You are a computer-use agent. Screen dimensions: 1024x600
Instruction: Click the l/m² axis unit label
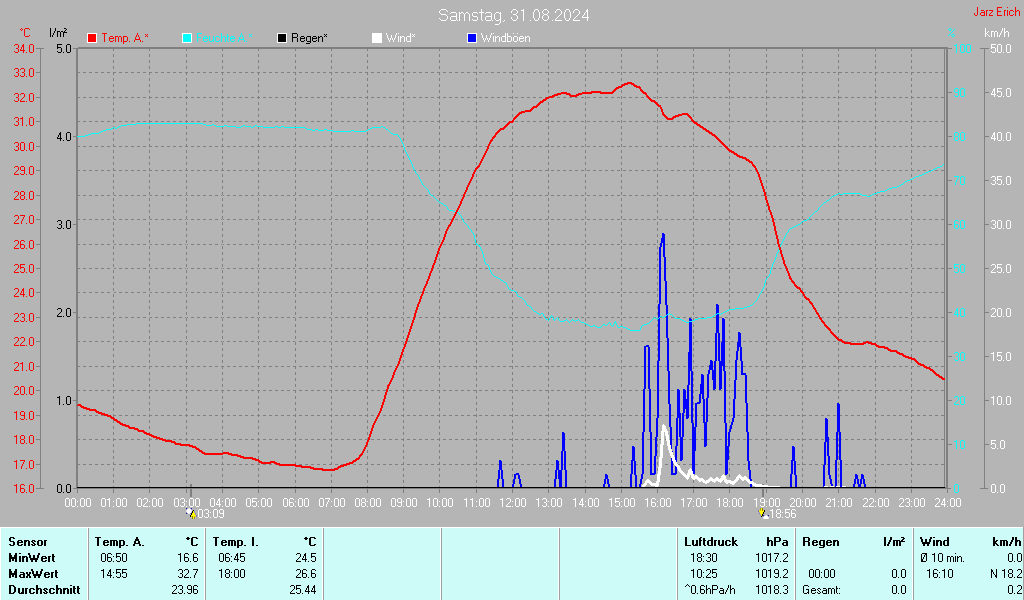[58, 33]
